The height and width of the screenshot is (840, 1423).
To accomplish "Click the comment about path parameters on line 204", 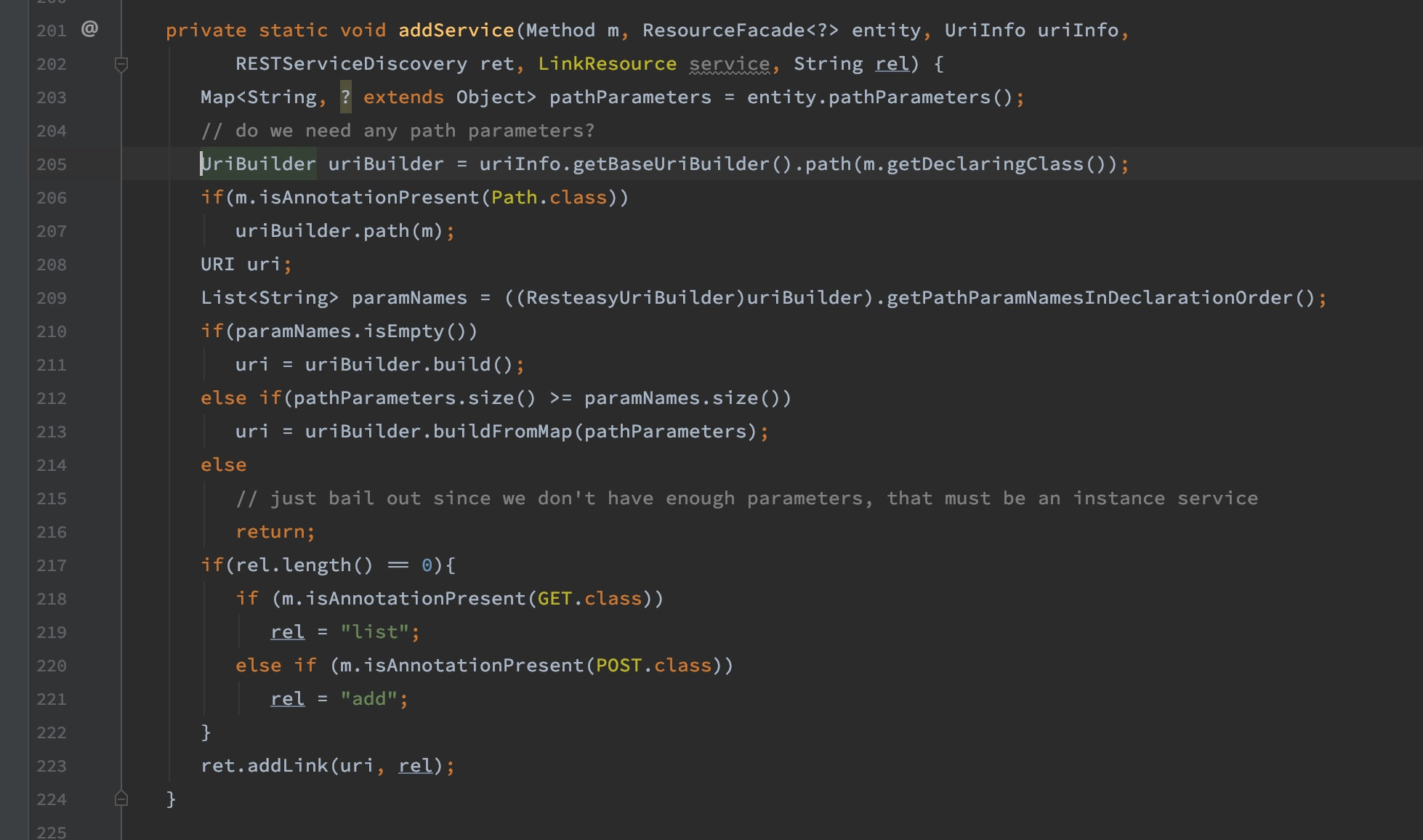I will (x=398, y=131).
